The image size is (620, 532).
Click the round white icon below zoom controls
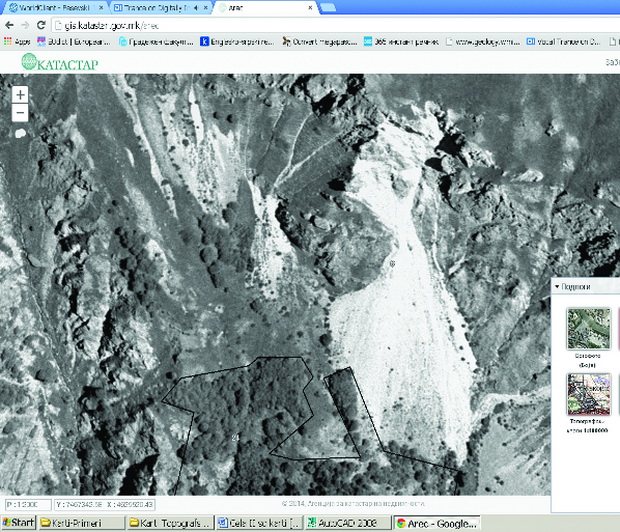pyautogui.click(x=20, y=133)
